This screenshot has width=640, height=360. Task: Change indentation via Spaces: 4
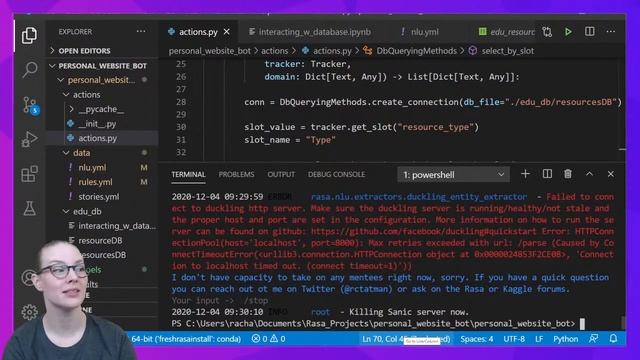477,339
